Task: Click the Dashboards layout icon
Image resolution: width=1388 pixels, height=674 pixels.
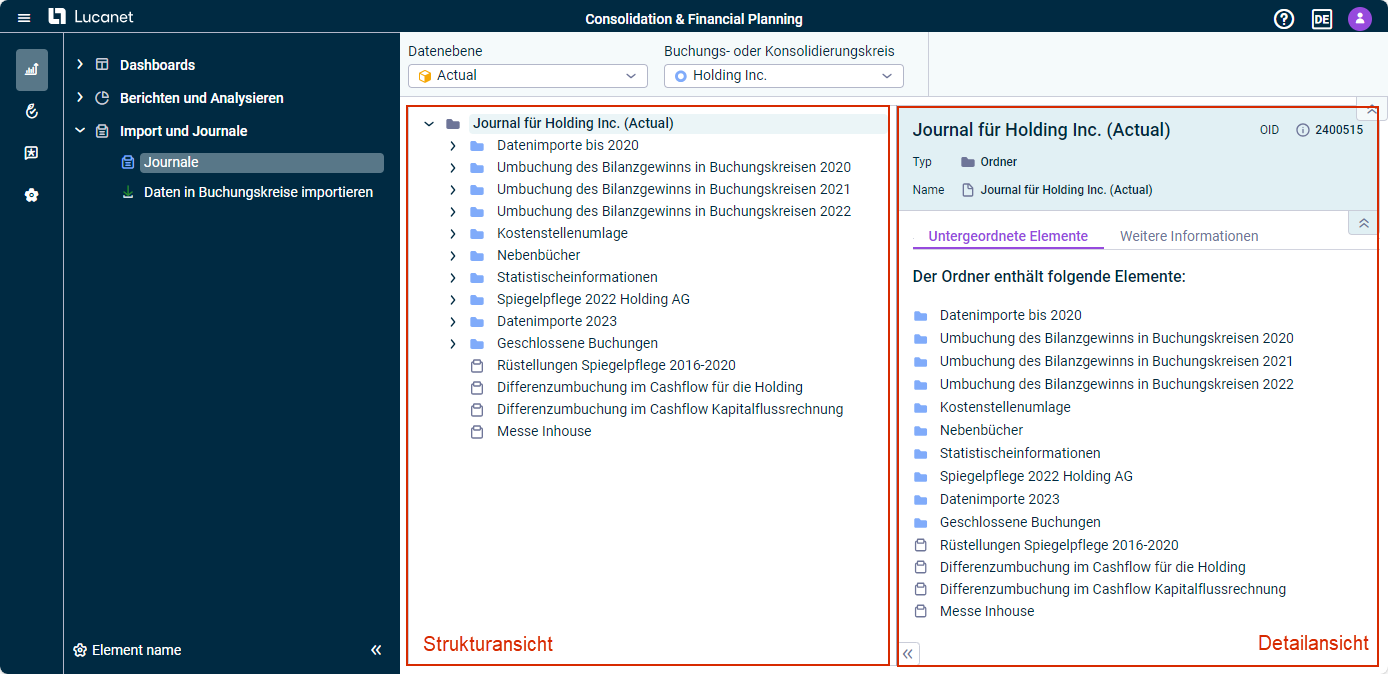Action: click(102, 65)
